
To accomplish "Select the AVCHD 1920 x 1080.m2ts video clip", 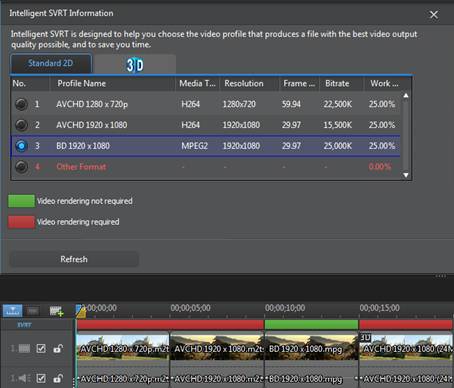I will (x=217, y=347).
